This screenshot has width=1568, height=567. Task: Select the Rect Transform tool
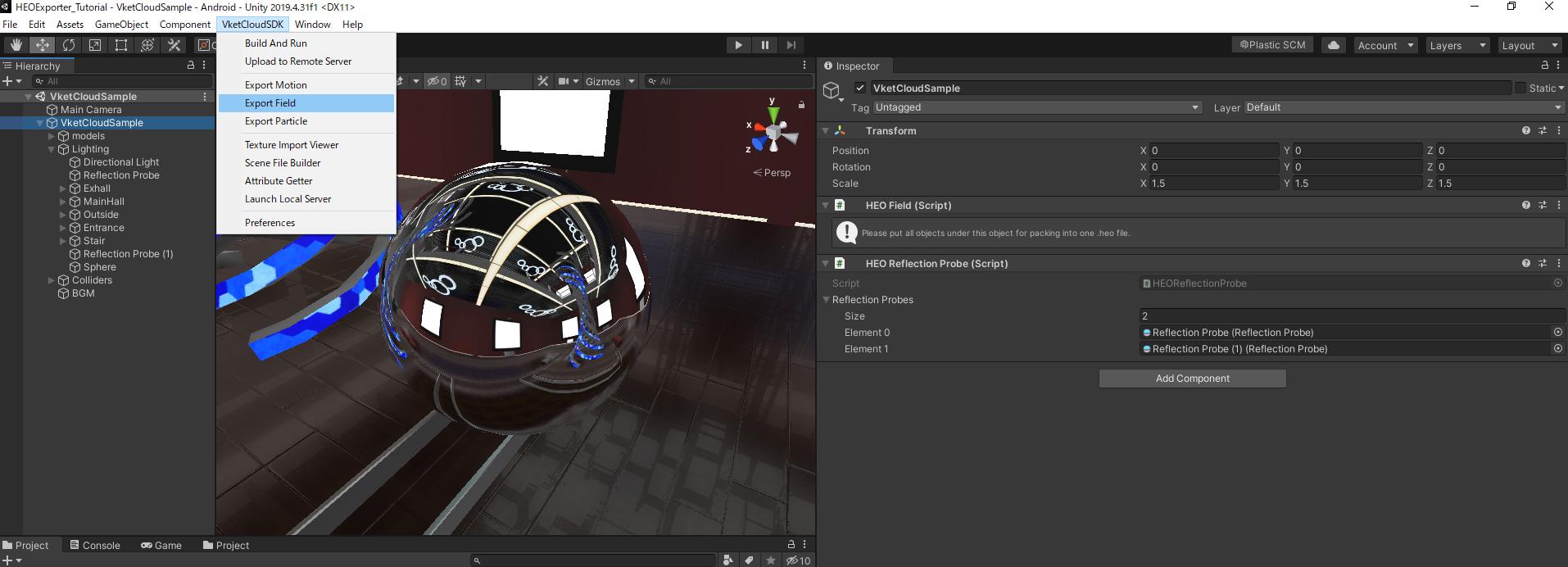pyautogui.click(x=121, y=45)
